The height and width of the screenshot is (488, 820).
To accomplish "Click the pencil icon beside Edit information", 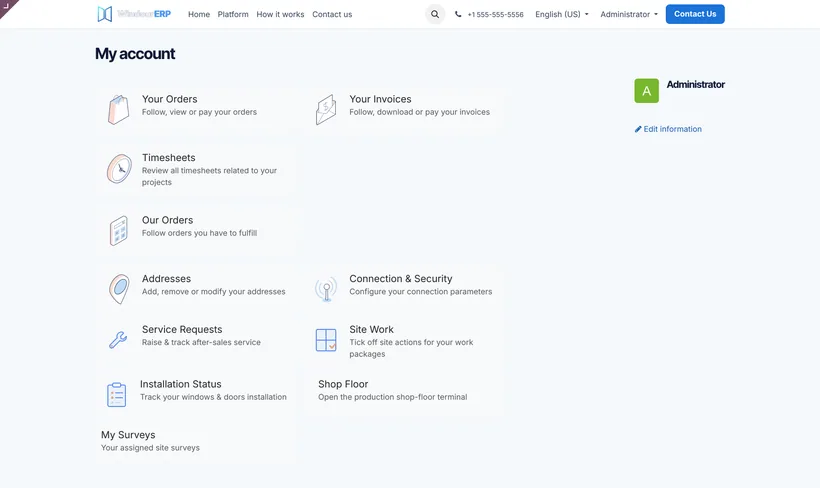I will (638, 129).
